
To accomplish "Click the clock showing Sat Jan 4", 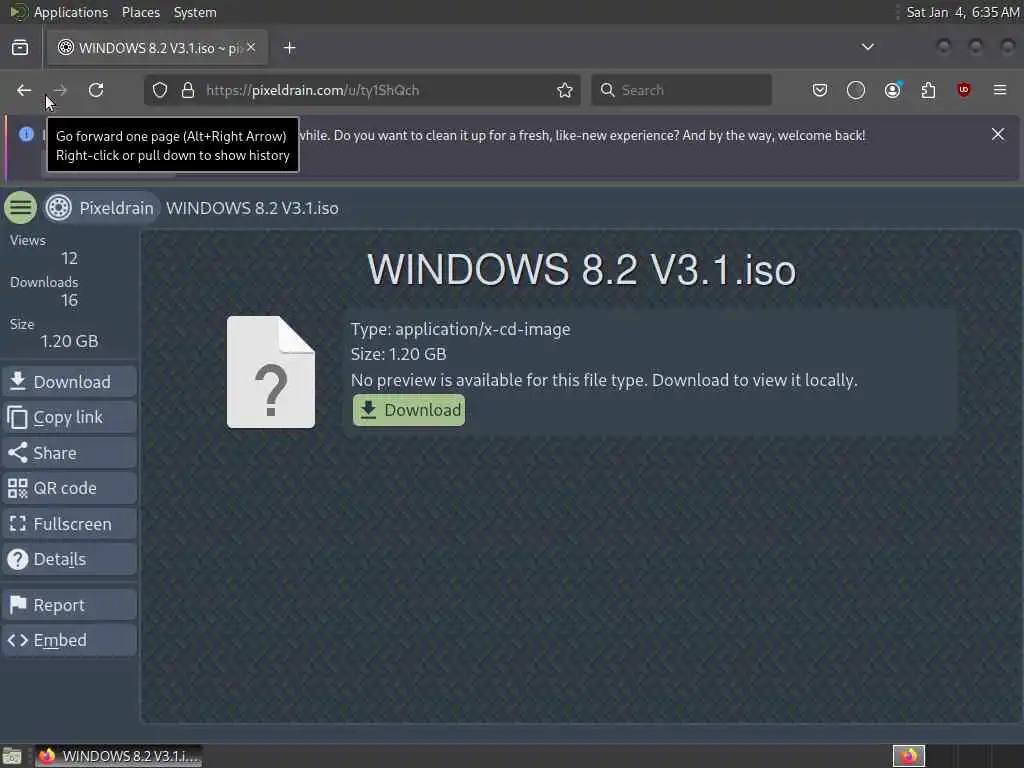I will click(963, 12).
